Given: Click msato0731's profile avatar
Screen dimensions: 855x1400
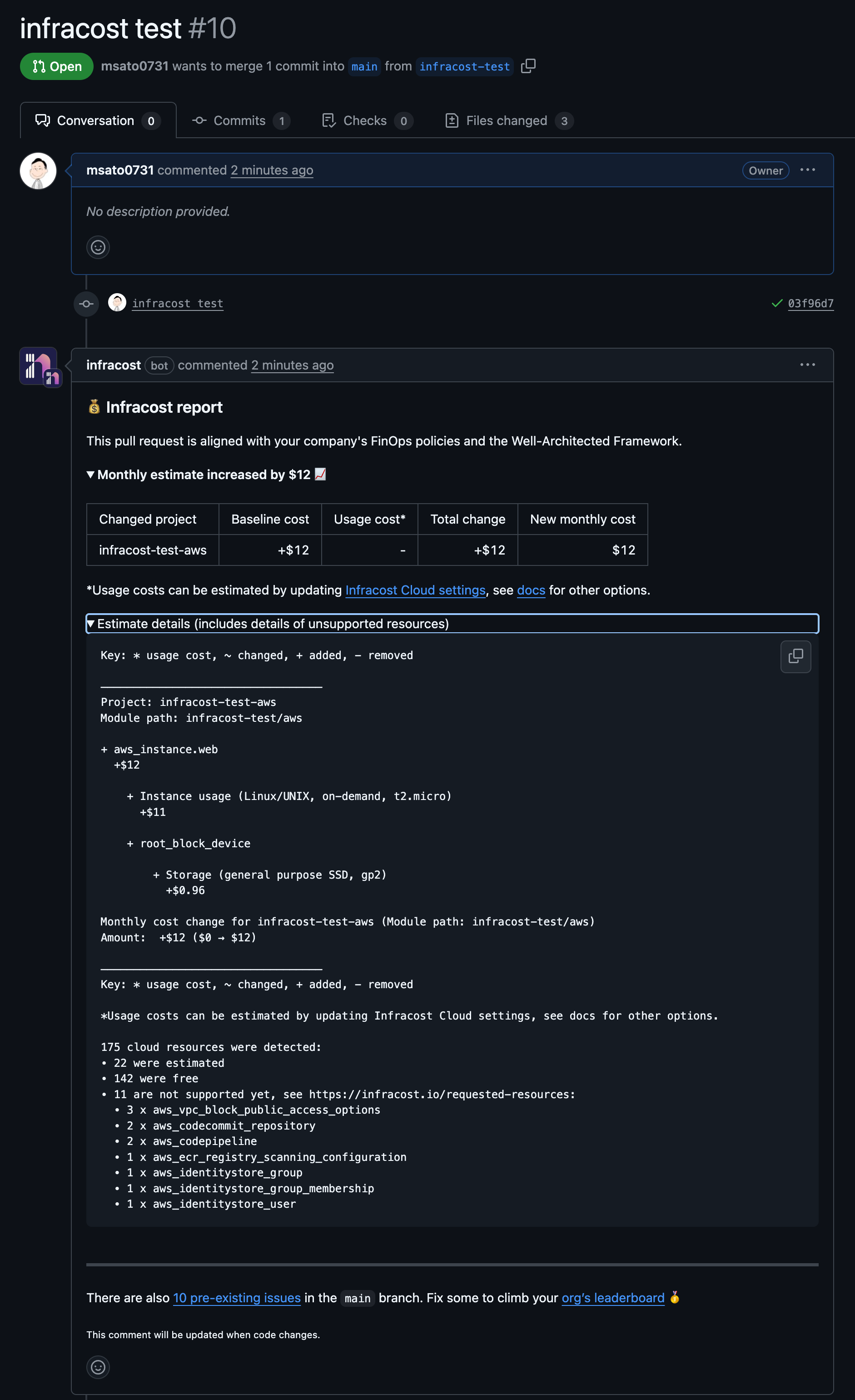Looking at the screenshot, I should (x=38, y=170).
